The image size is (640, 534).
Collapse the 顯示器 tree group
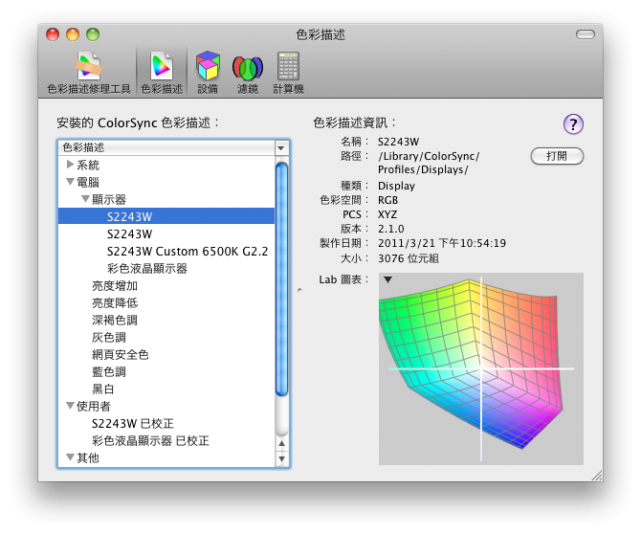click(x=85, y=199)
